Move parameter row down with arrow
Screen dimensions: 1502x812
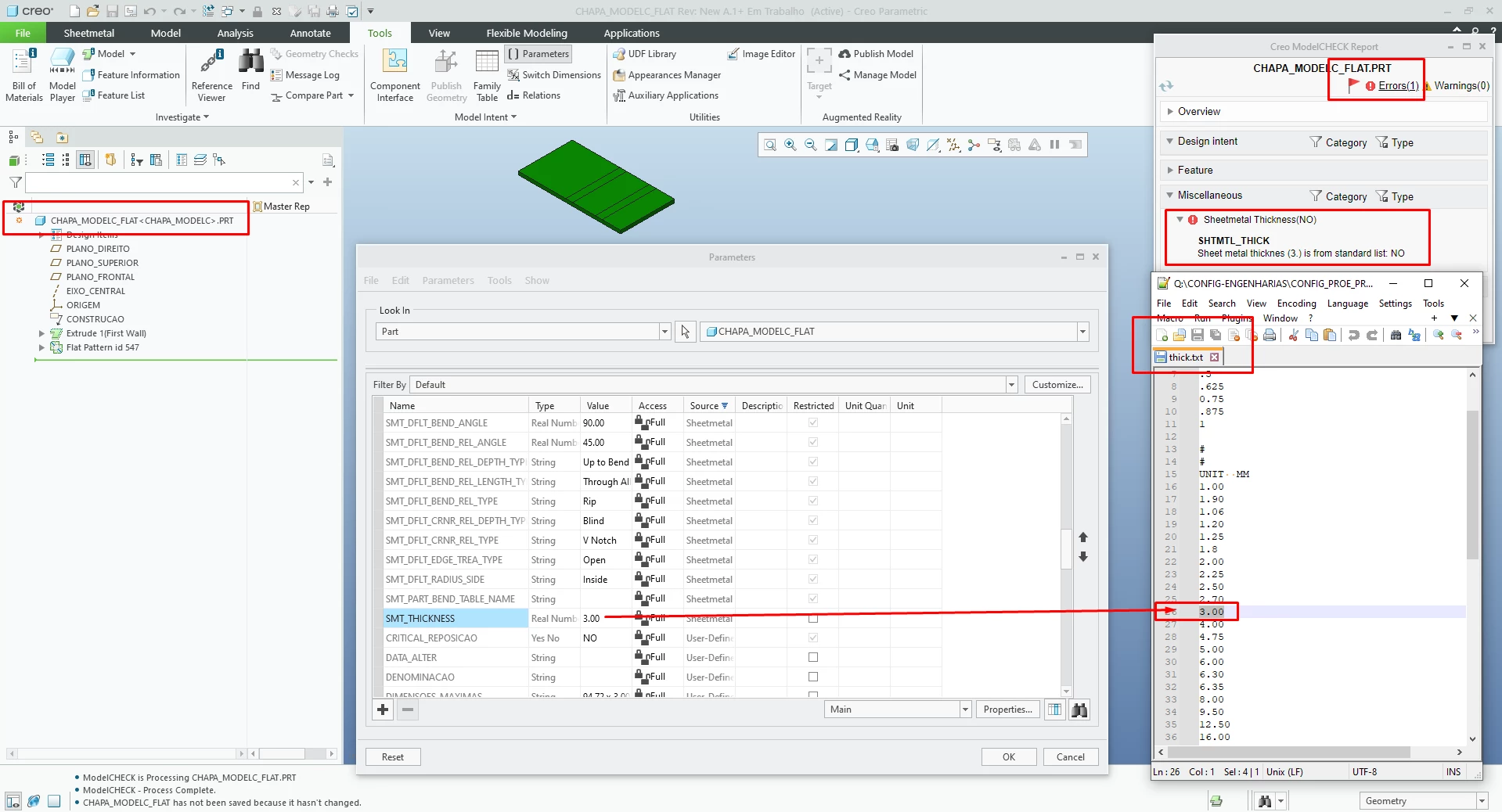pos(1083,557)
